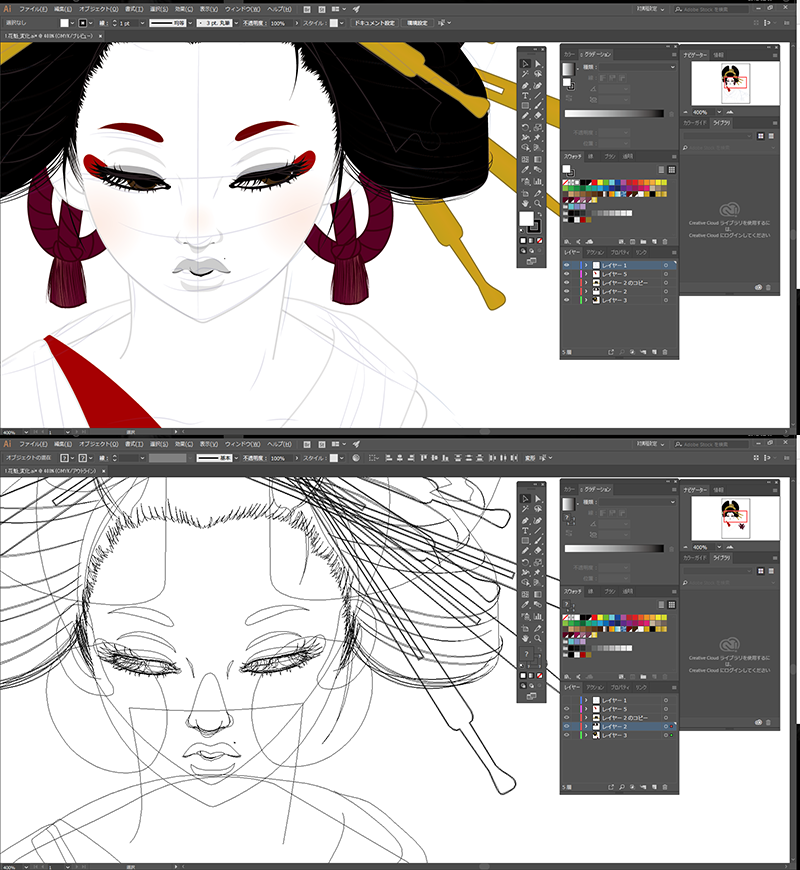Locate object button in the bottom Layers panel

pos(621,787)
